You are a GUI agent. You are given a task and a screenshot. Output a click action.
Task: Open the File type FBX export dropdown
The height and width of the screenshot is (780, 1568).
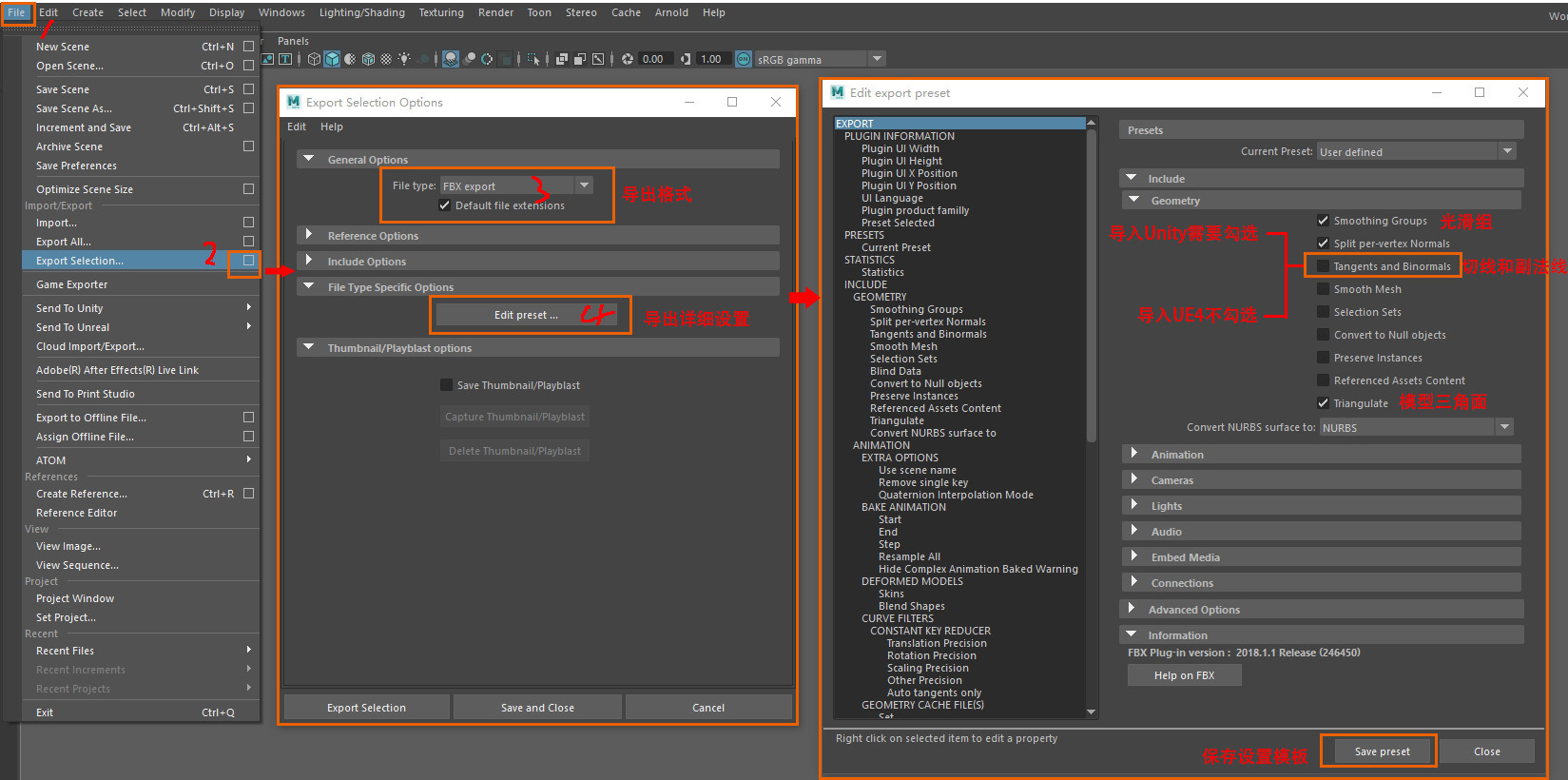click(516, 185)
